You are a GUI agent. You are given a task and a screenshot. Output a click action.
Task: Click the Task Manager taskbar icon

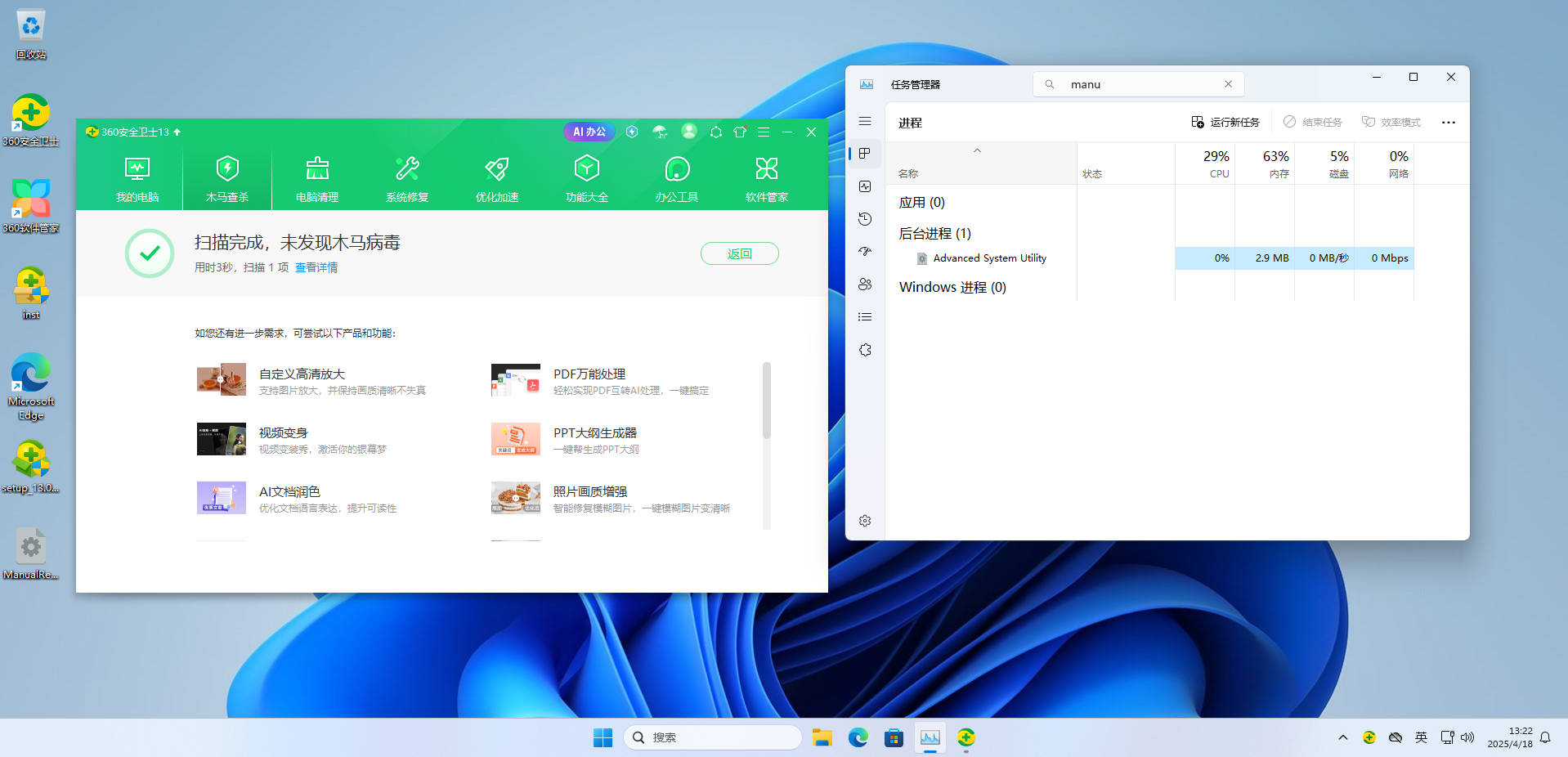(930, 737)
